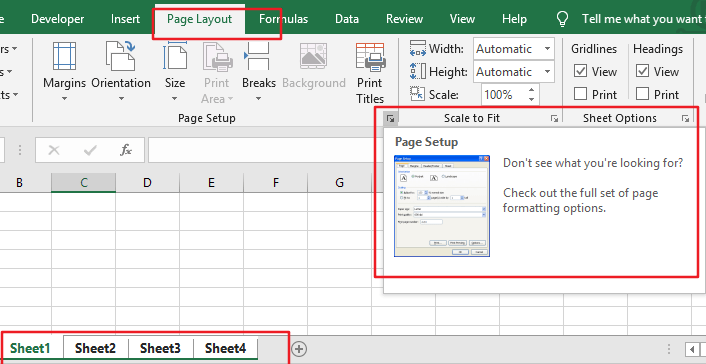Click the formula bar input area
The height and width of the screenshot is (364, 706).
[266, 150]
